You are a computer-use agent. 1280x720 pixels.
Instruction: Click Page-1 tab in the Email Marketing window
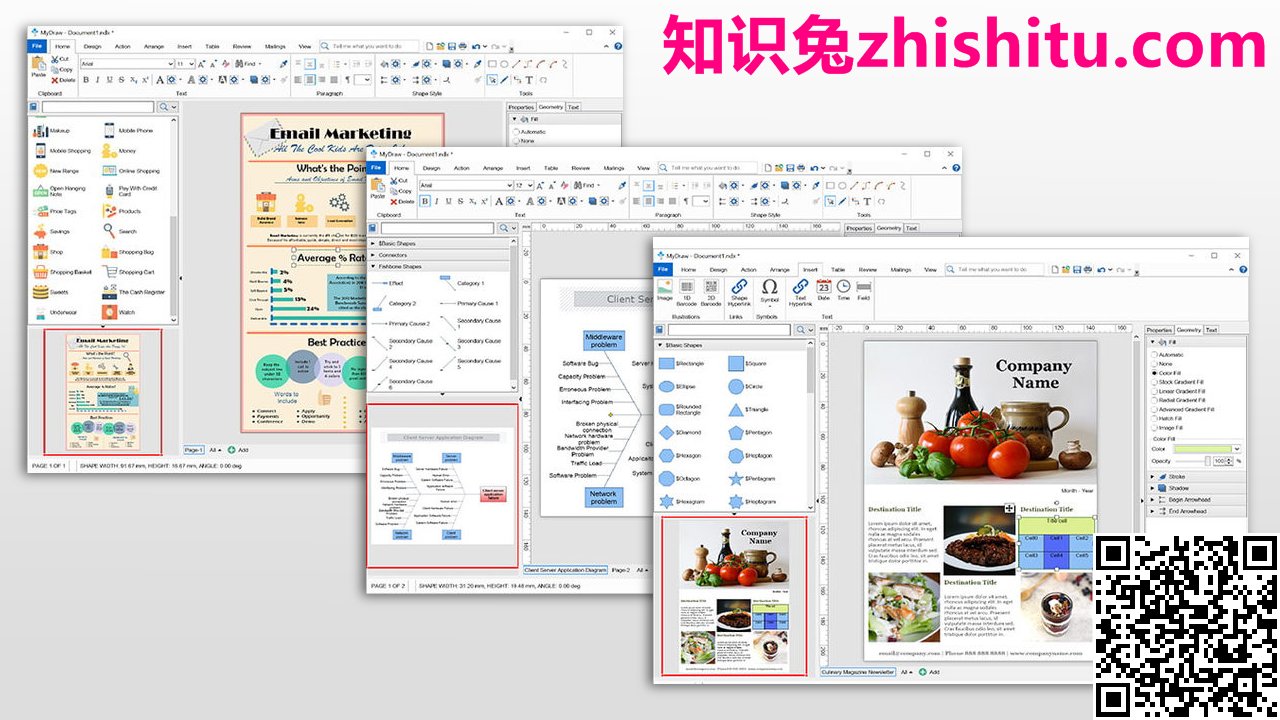(x=193, y=450)
